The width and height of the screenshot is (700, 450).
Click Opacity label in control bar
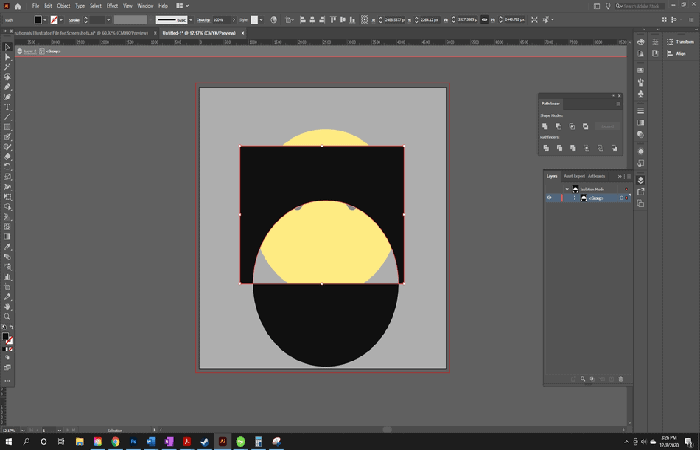click(204, 20)
